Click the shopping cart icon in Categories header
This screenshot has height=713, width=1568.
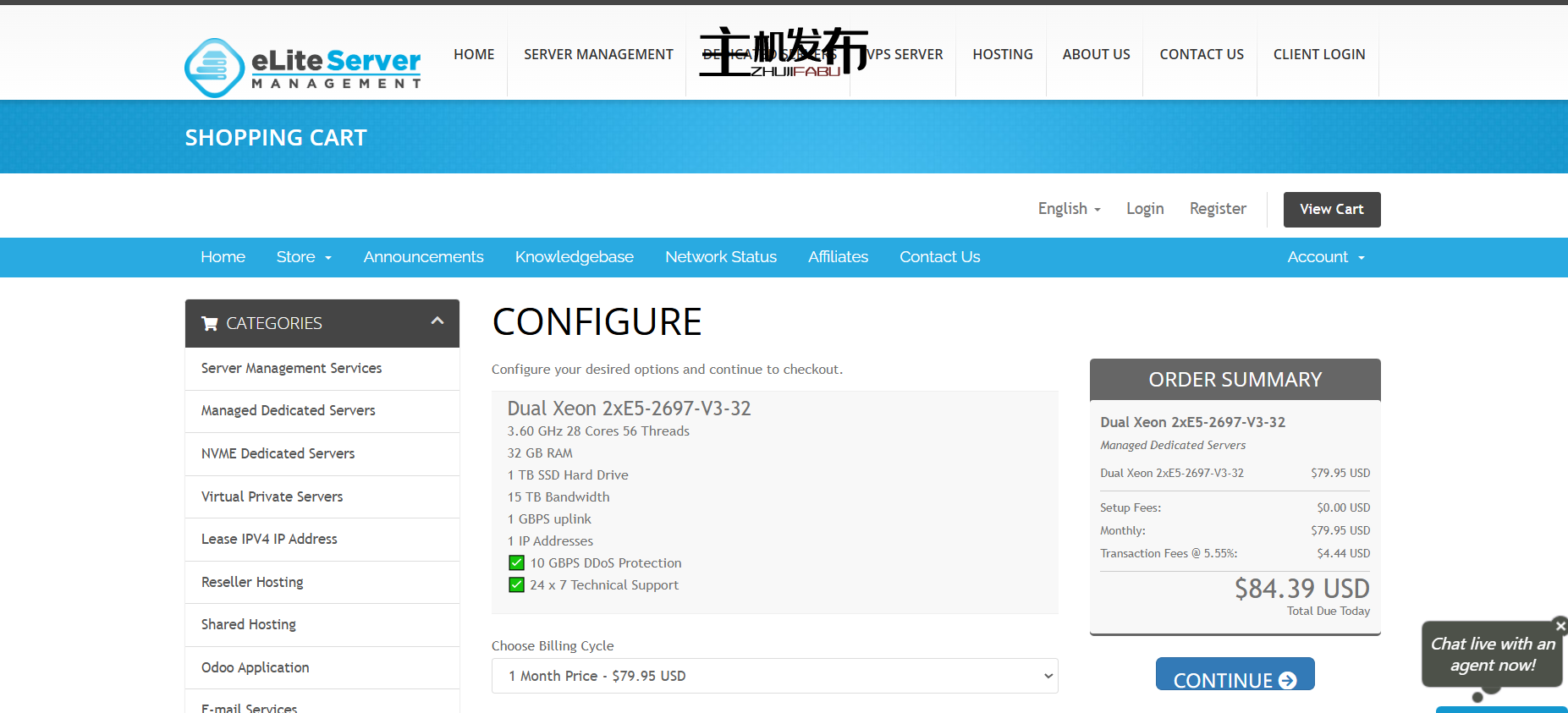click(x=209, y=324)
